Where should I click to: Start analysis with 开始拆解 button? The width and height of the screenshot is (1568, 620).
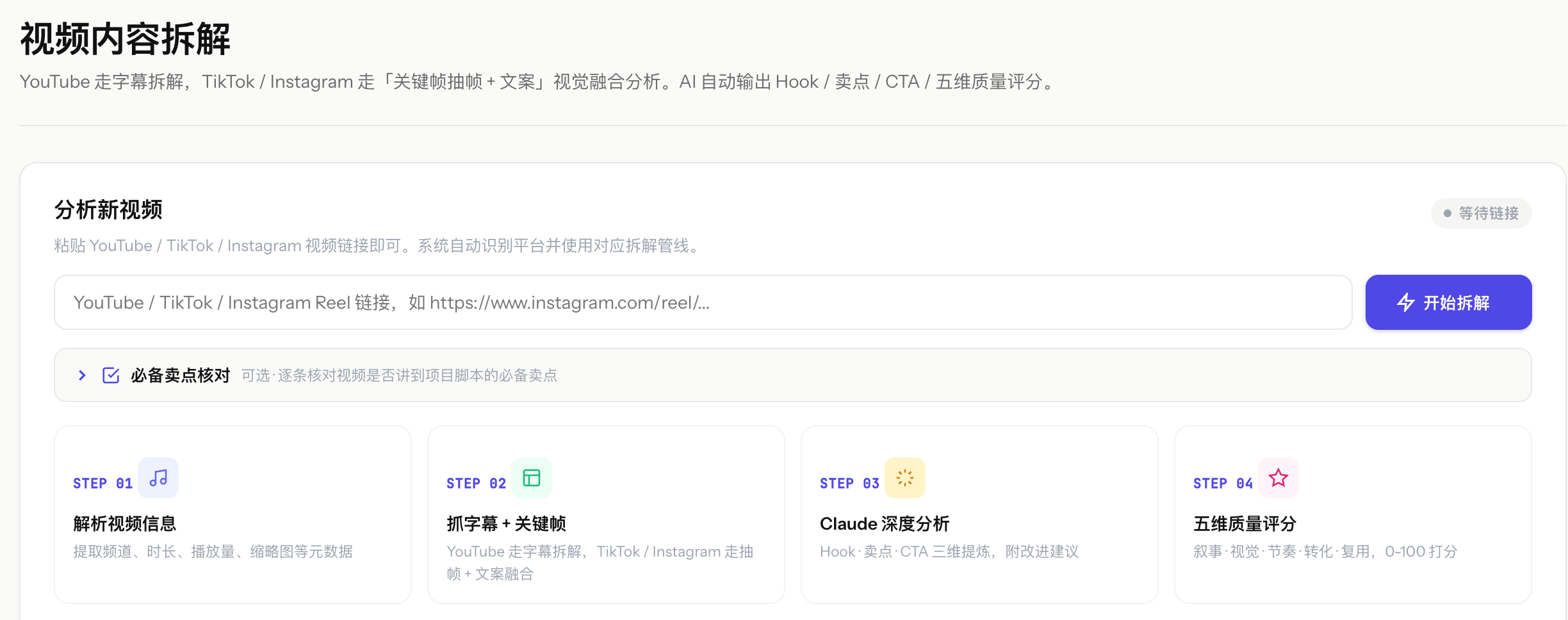click(1448, 302)
